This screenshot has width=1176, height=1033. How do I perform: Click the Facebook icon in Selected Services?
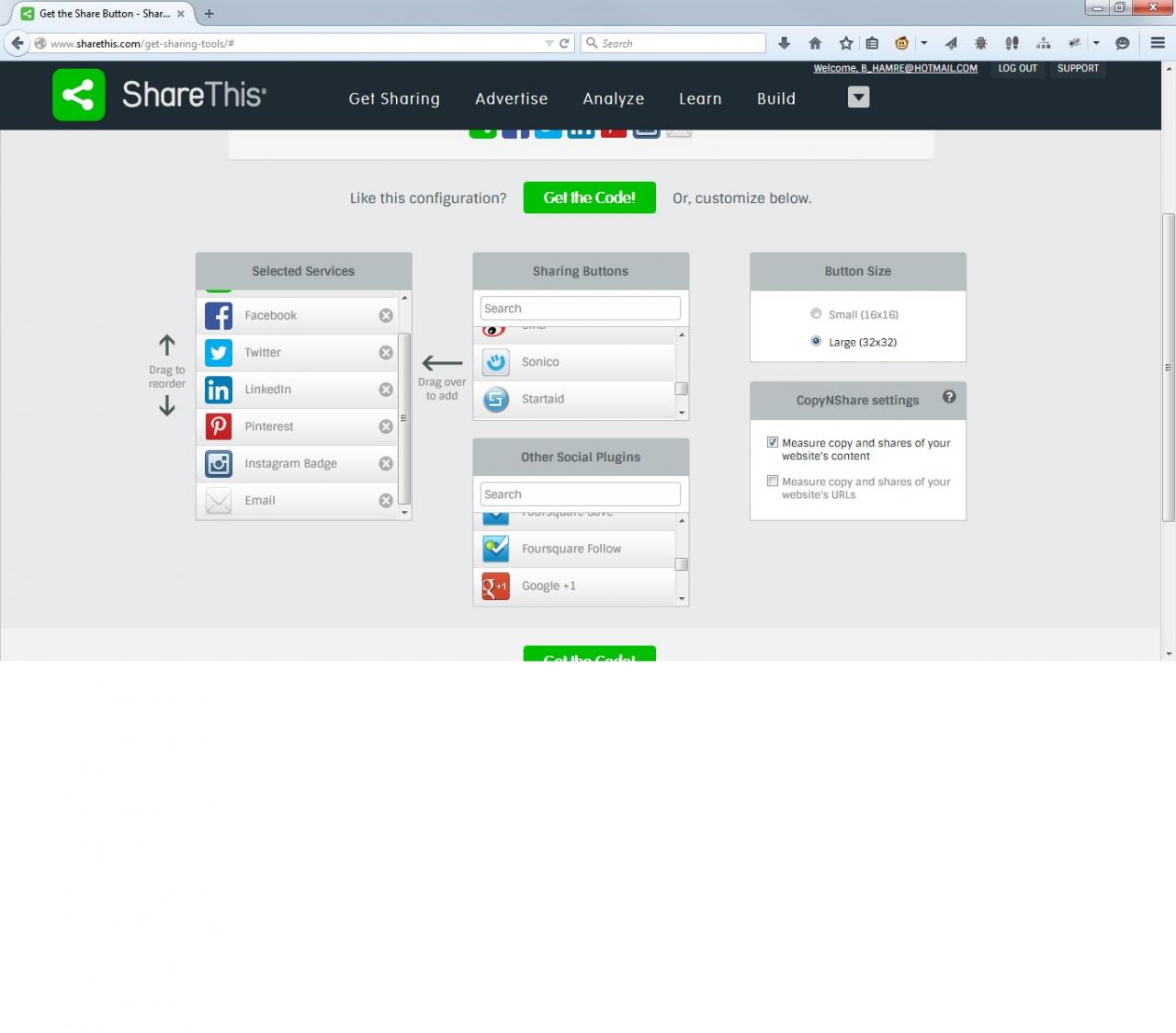pyautogui.click(x=219, y=315)
